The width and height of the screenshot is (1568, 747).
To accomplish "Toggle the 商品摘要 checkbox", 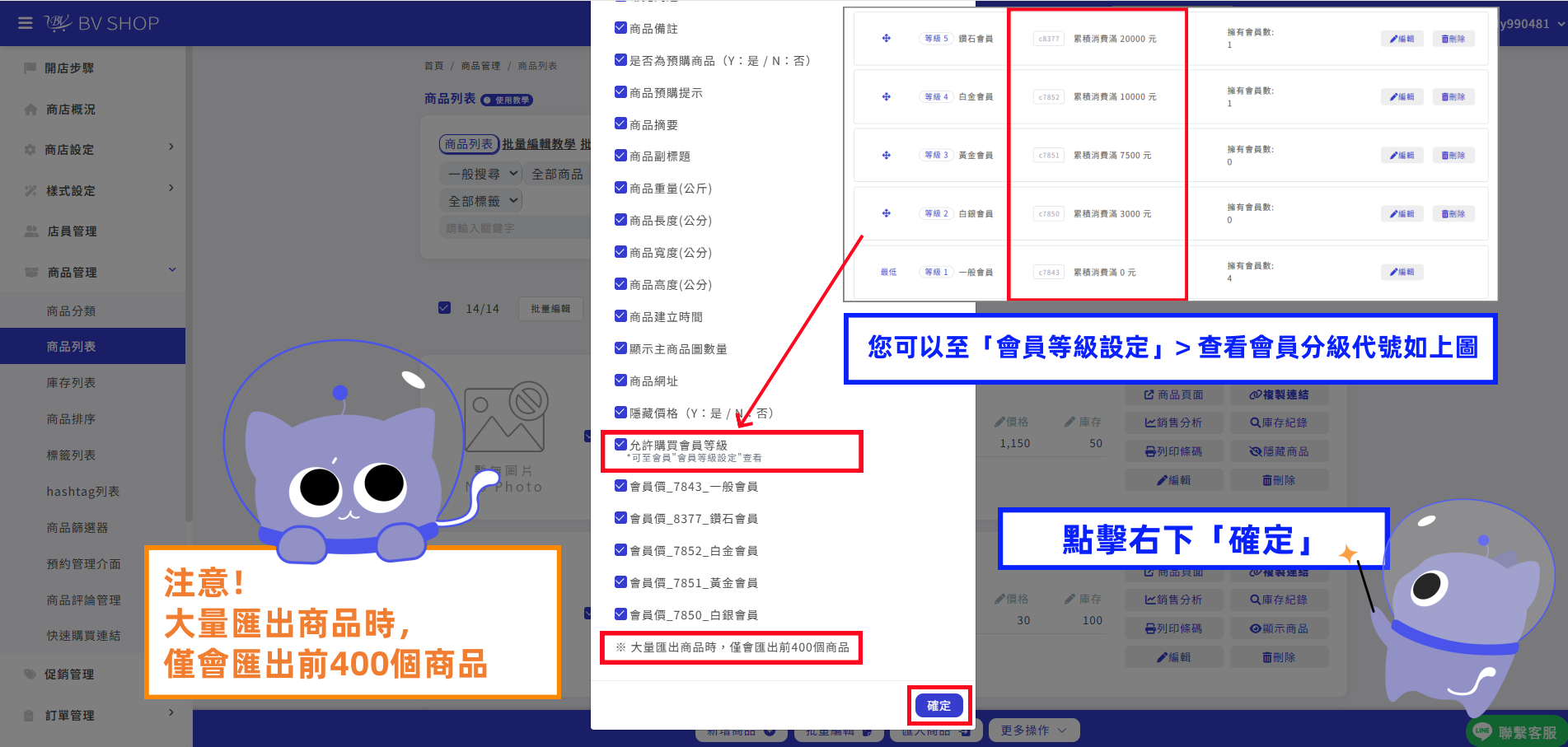I will (620, 124).
